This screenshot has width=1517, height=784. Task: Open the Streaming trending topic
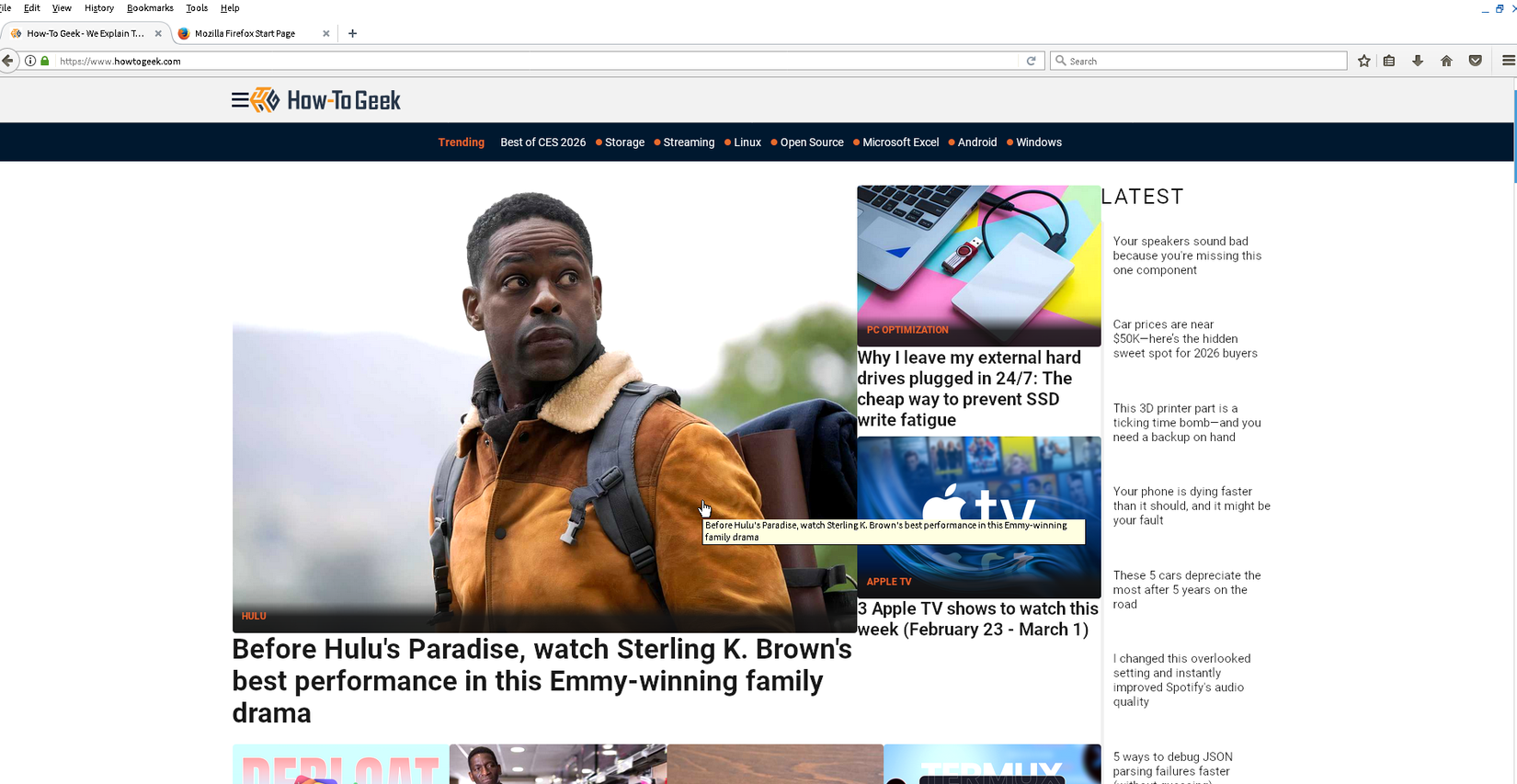click(x=689, y=142)
